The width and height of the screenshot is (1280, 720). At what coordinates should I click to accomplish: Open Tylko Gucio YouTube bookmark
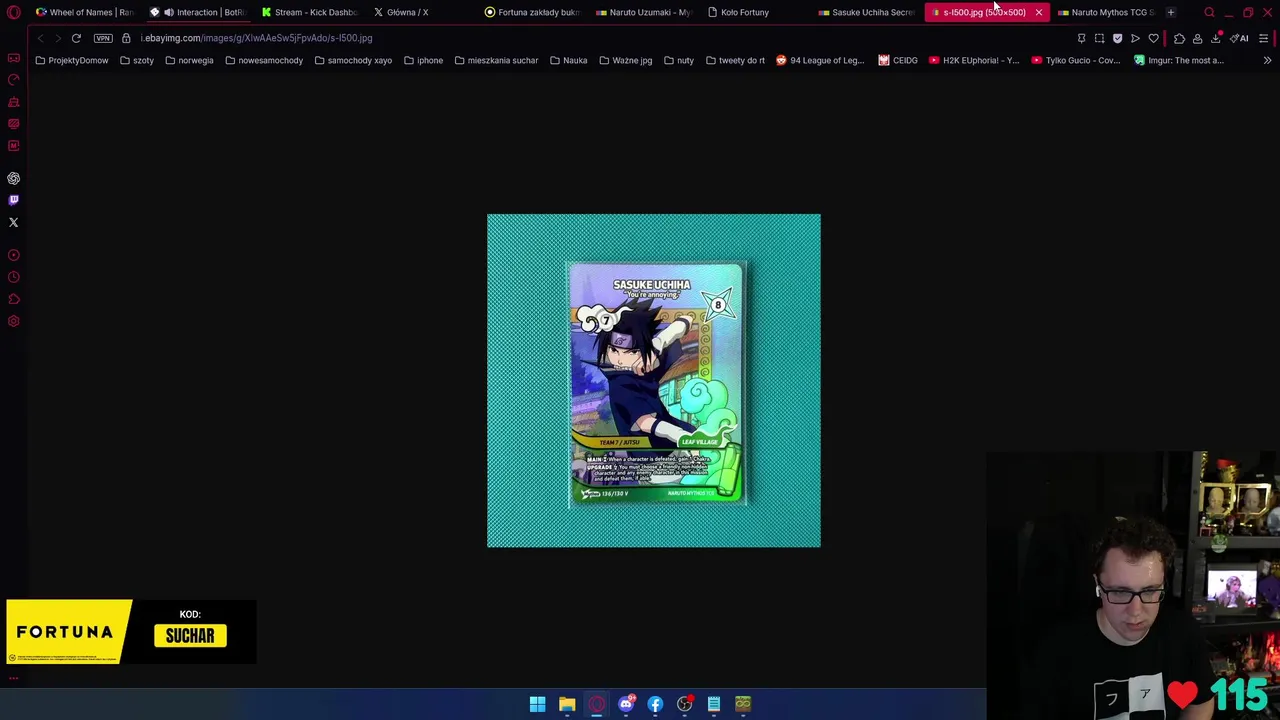coord(1076,60)
